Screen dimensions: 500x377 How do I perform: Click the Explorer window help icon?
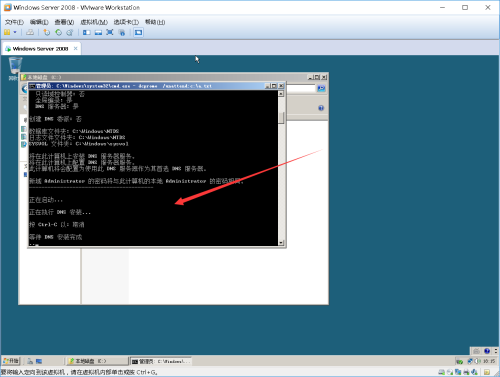coord(321,108)
